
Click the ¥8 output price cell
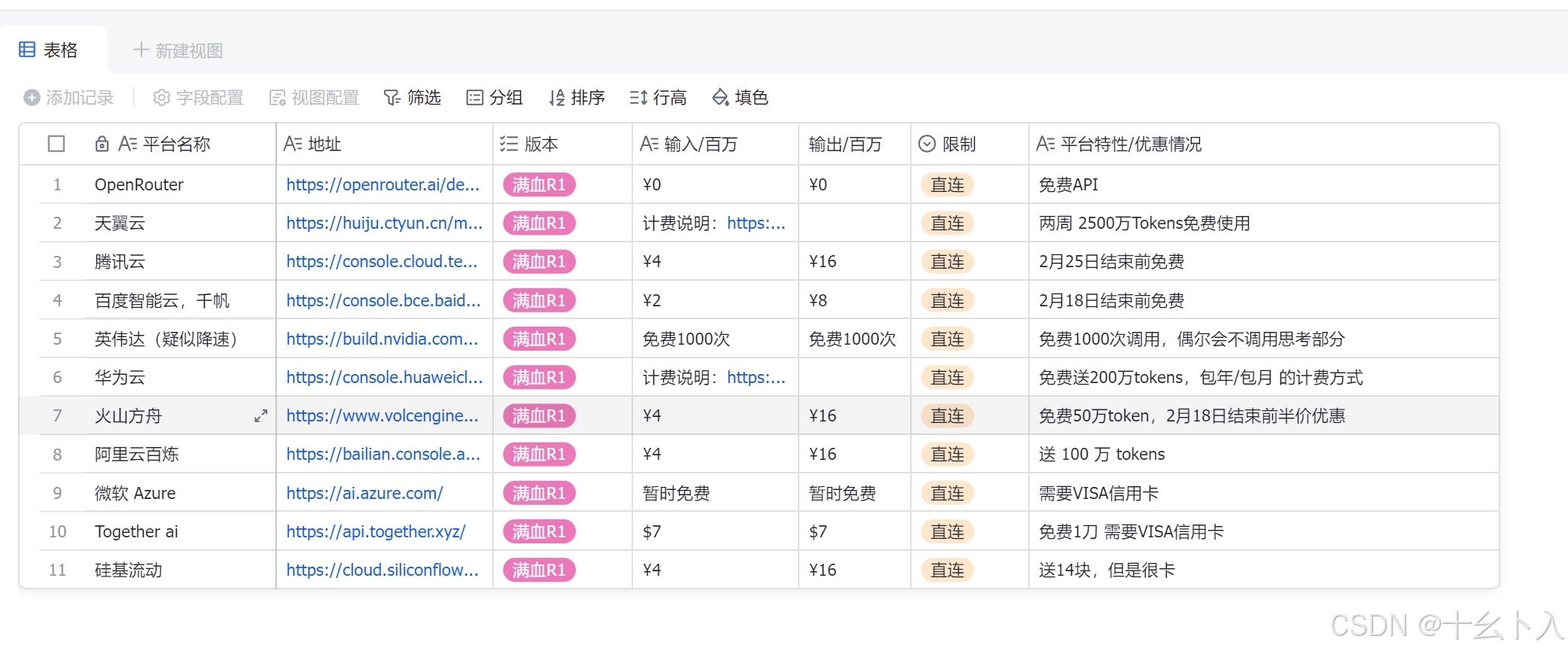[x=854, y=301]
